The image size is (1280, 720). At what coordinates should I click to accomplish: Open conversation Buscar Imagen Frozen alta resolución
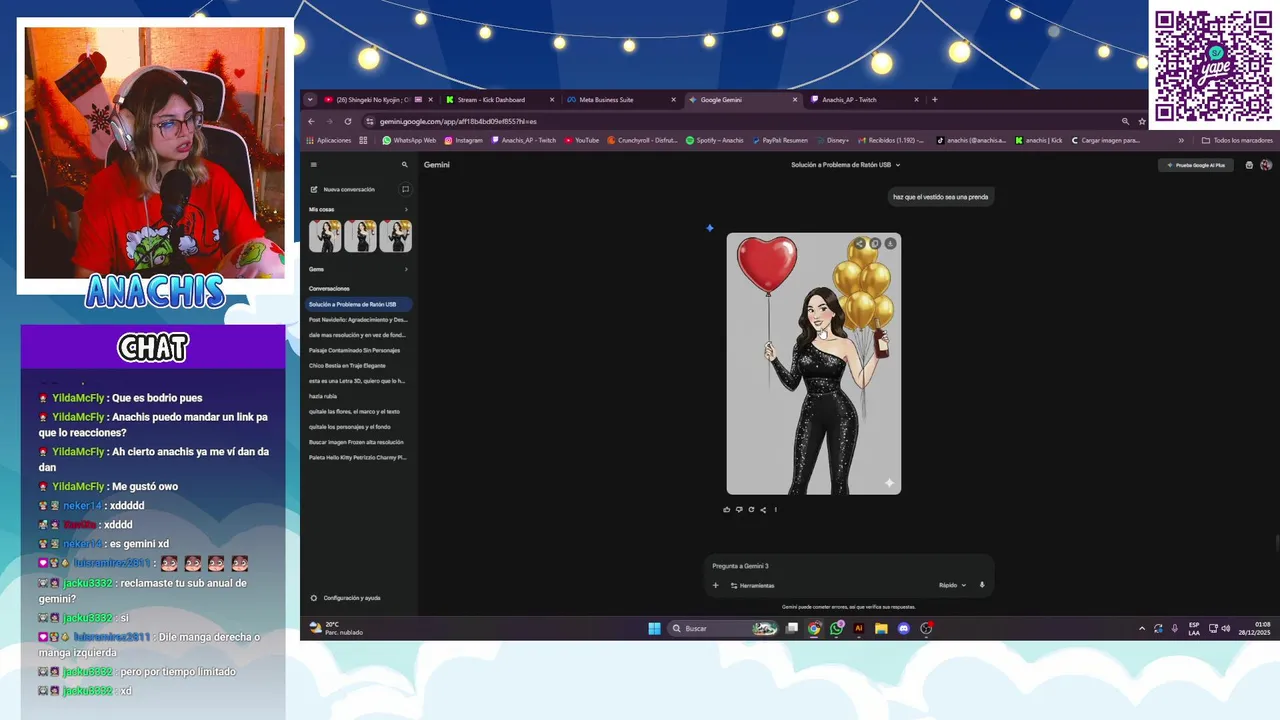coord(358,442)
